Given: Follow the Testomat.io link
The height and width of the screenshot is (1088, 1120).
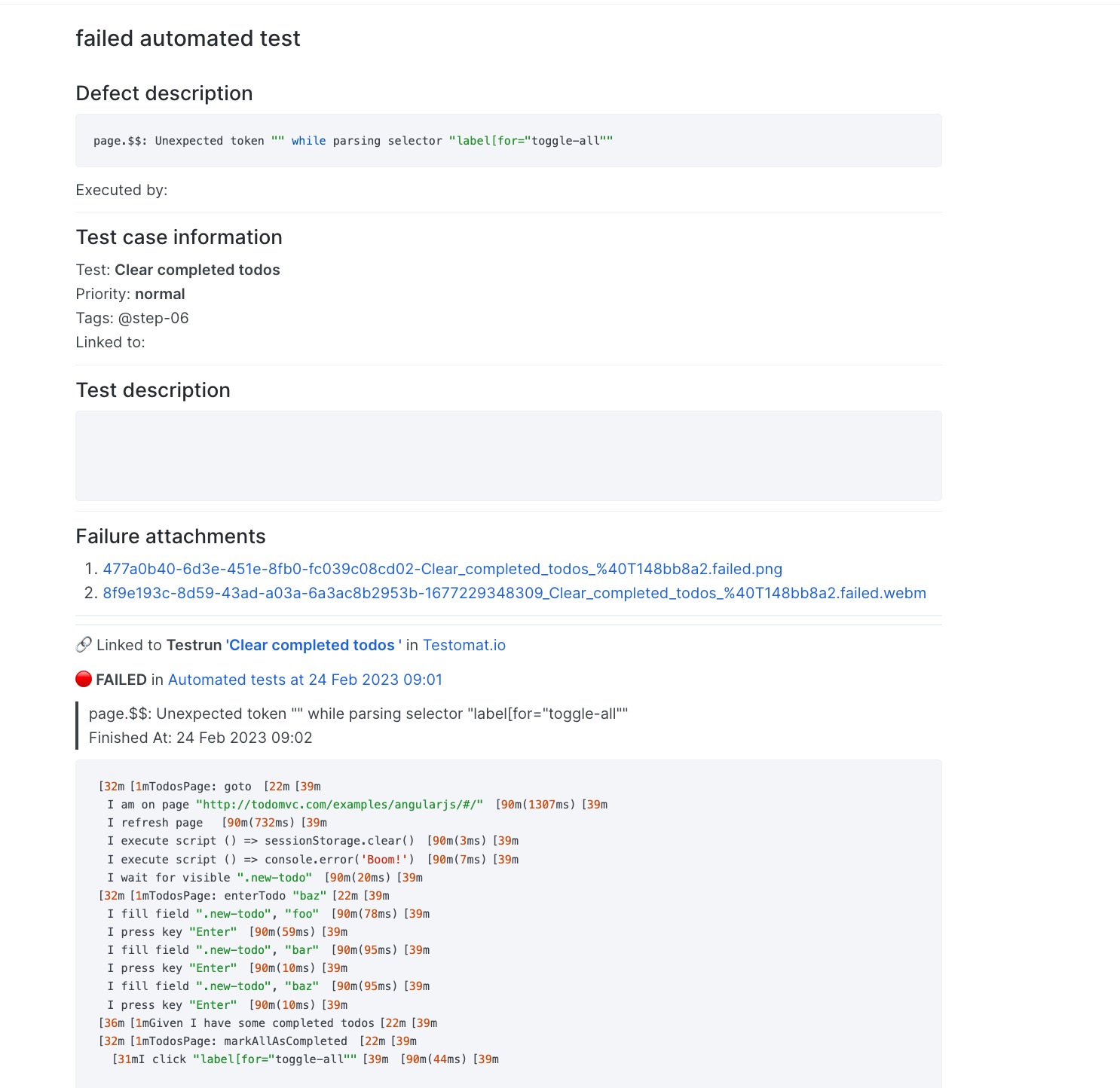Looking at the screenshot, I should (x=464, y=645).
